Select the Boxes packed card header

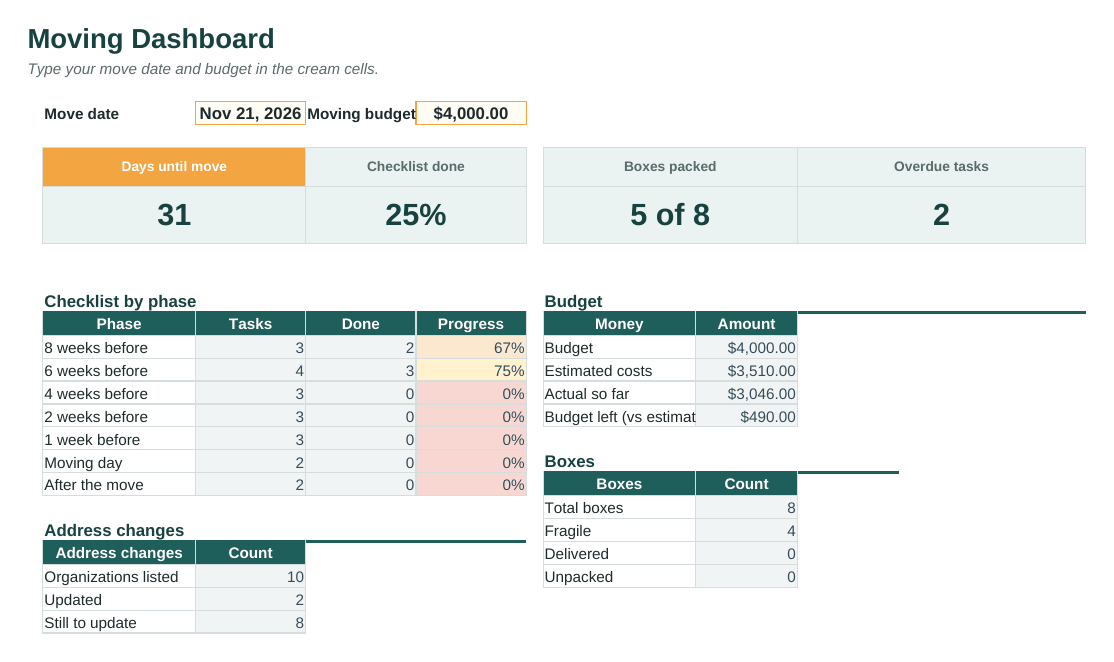(670, 167)
